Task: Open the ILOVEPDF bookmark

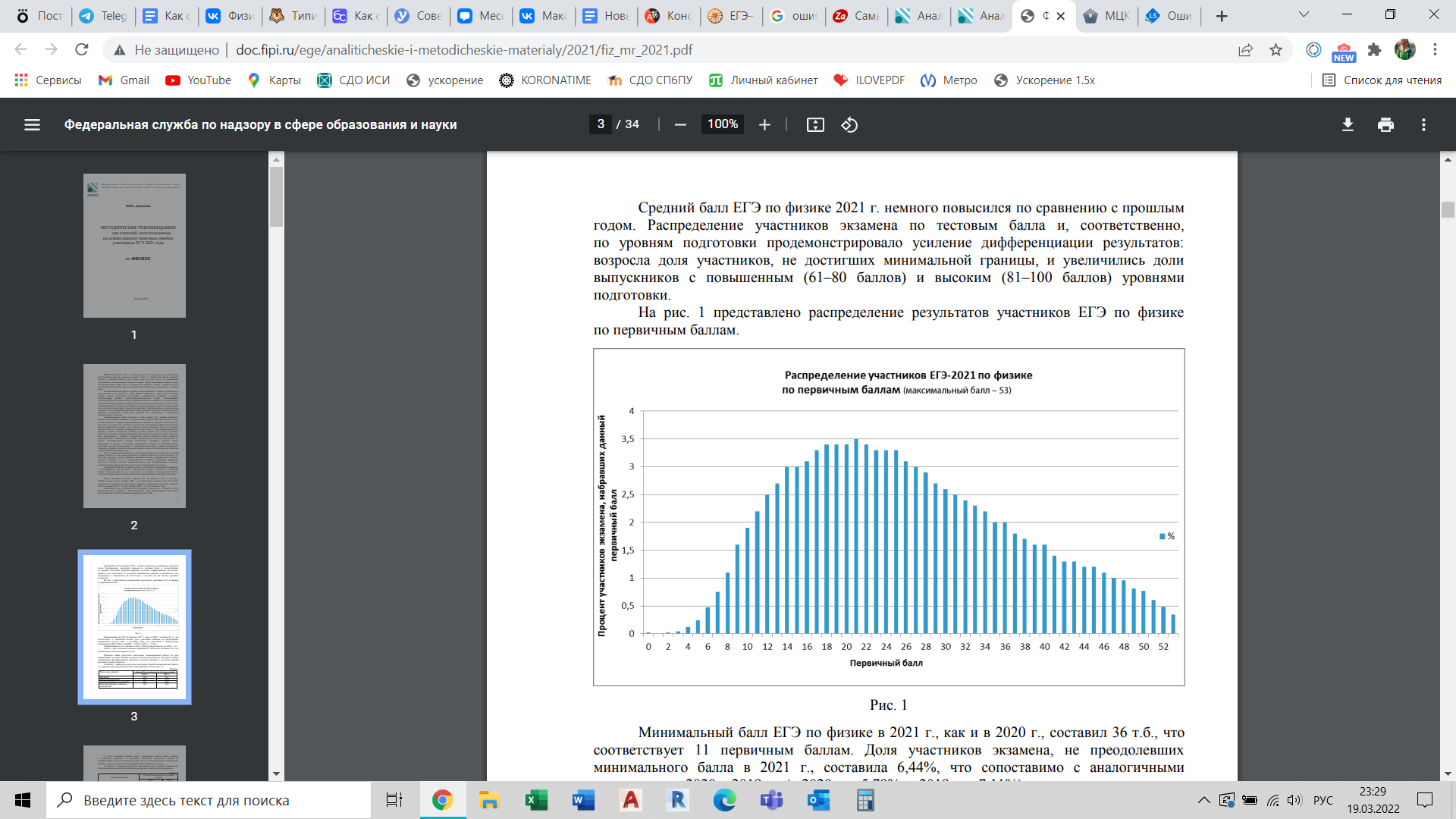Action: click(869, 80)
